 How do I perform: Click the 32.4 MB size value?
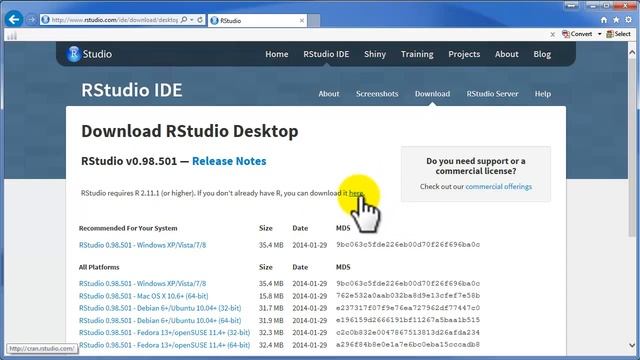pyautogui.click(x=271, y=345)
